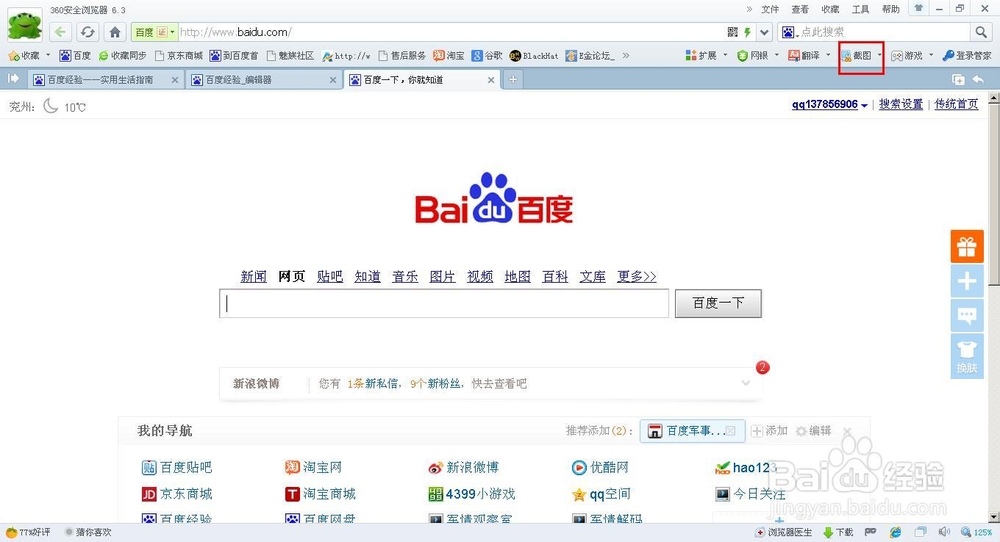This screenshot has width=1000, height=542.
Task: Click the side panel arrow left of tabs
Action: pos(13,78)
